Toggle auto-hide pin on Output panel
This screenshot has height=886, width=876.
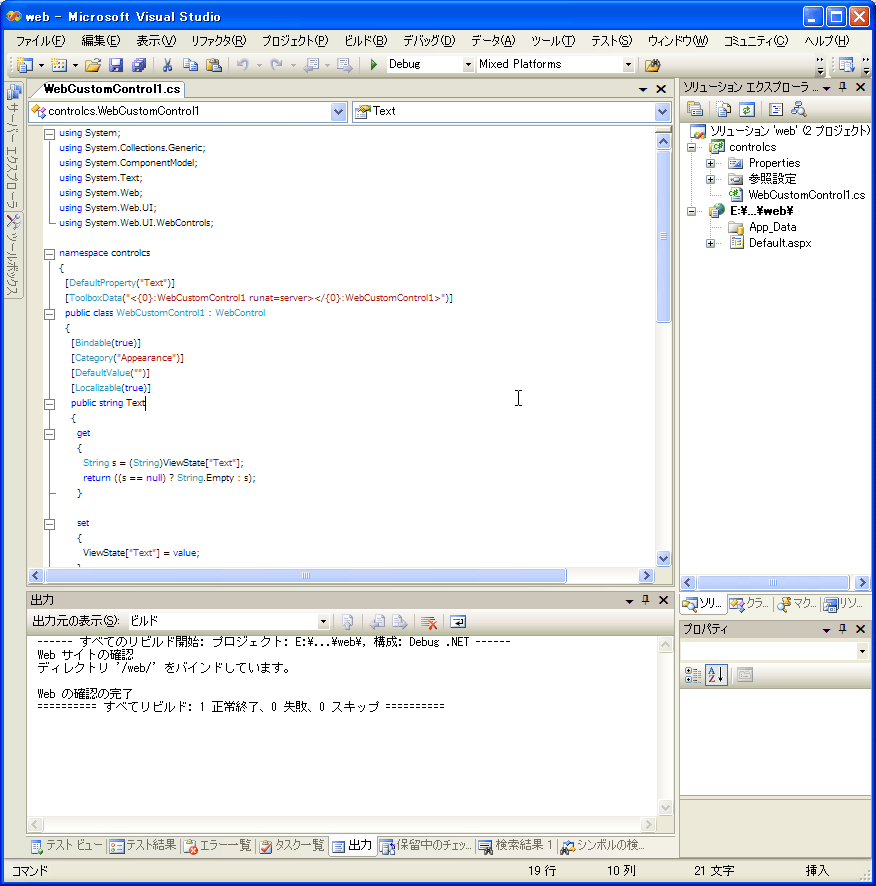(x=645, y=600)
